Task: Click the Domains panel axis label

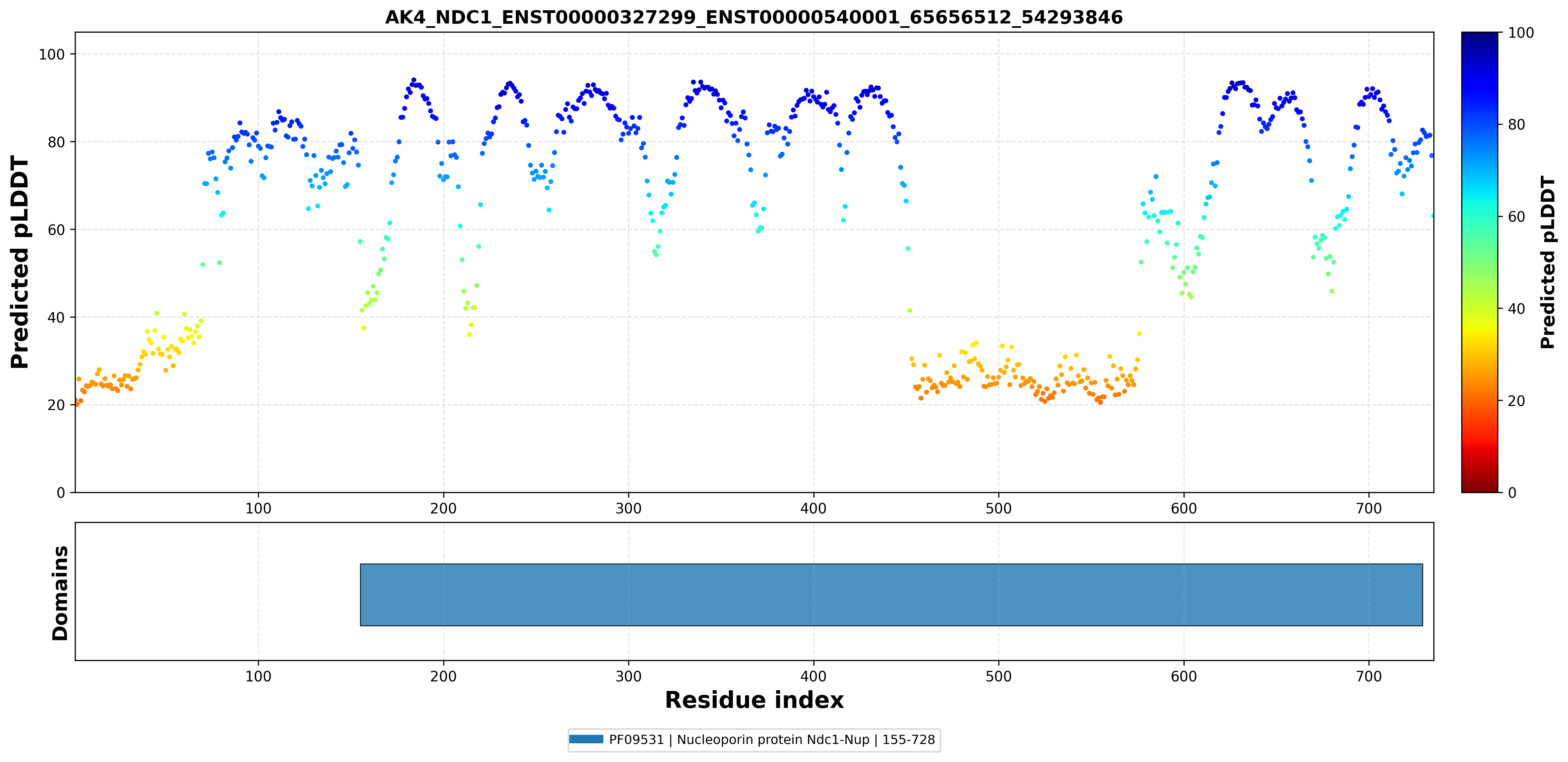Action: [59, 593]
